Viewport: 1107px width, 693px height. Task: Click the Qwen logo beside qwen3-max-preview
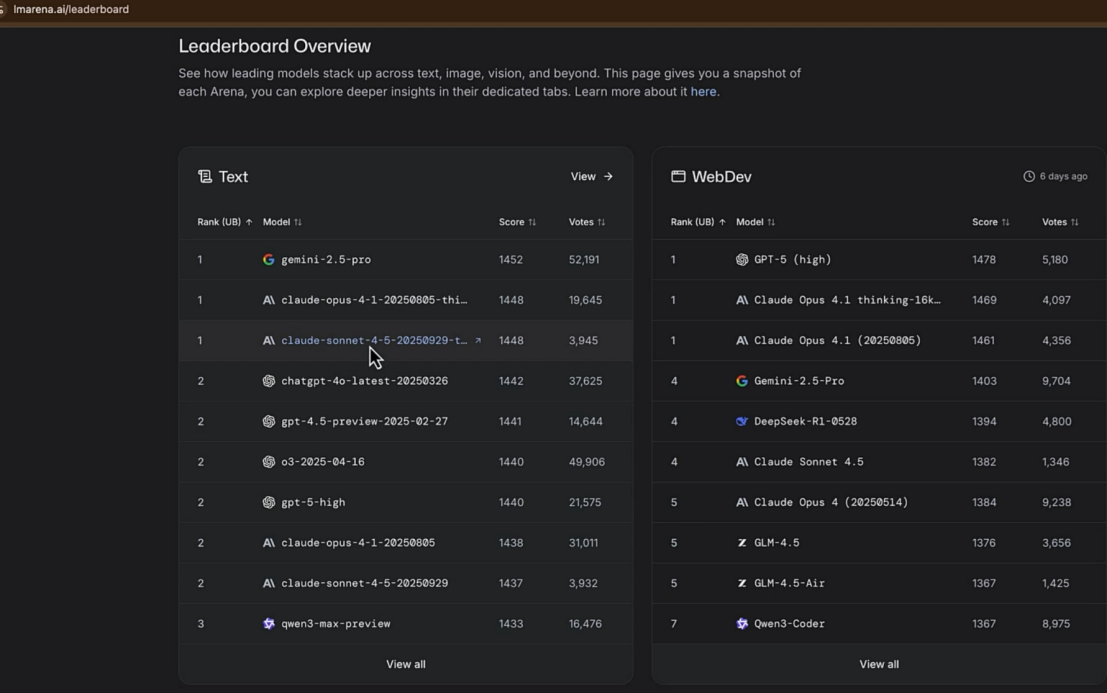(x=268, y=624)
